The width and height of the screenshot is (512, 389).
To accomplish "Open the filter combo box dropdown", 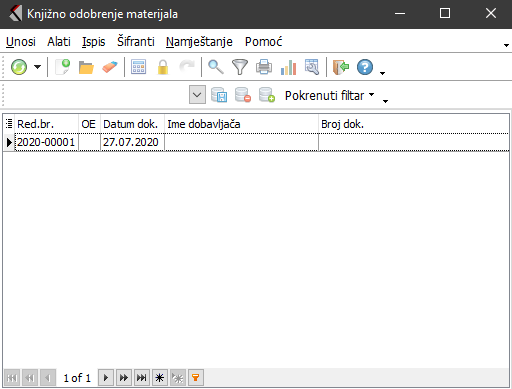I will (x=197, y=95).
